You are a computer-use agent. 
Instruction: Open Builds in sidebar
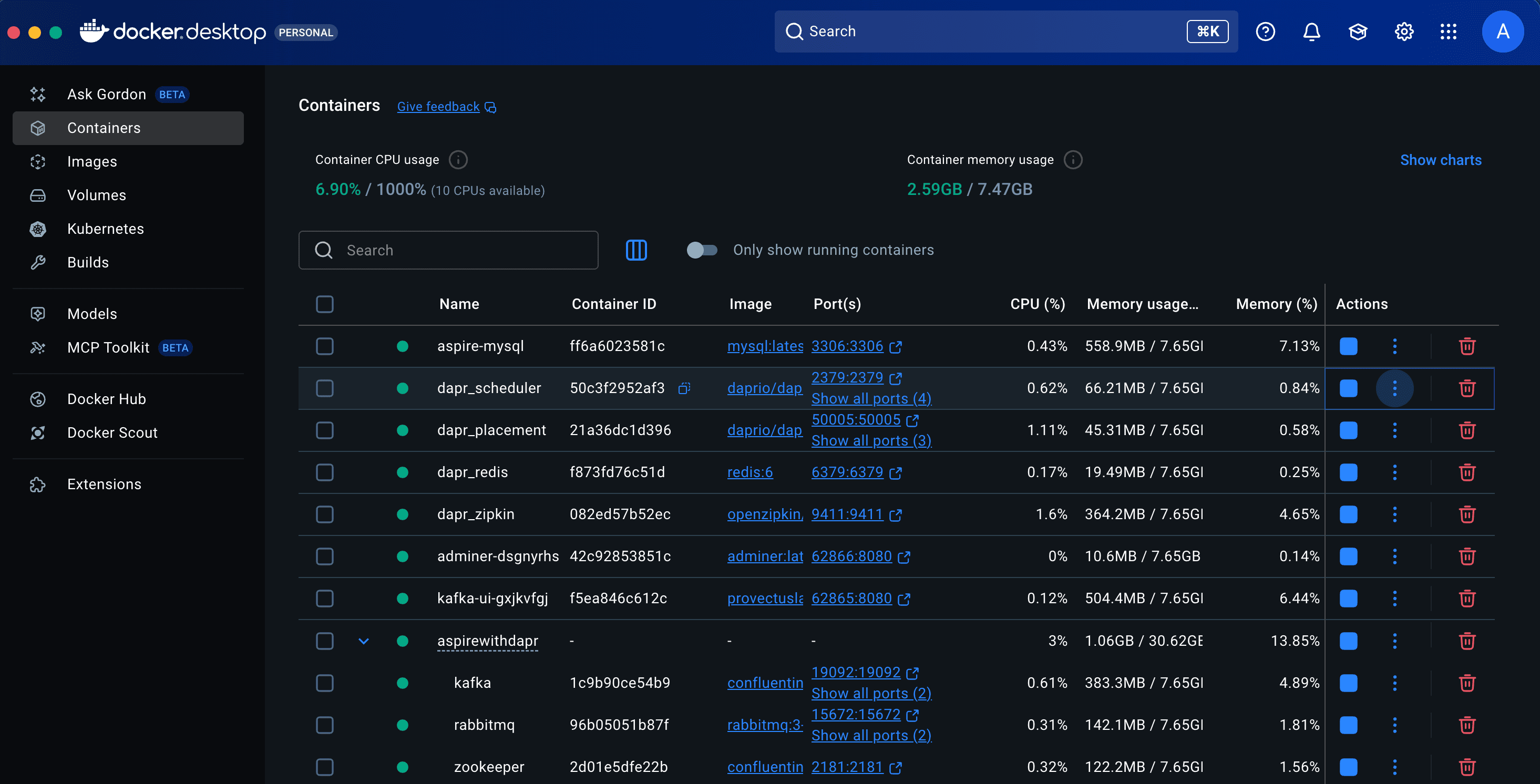point(128,262)
